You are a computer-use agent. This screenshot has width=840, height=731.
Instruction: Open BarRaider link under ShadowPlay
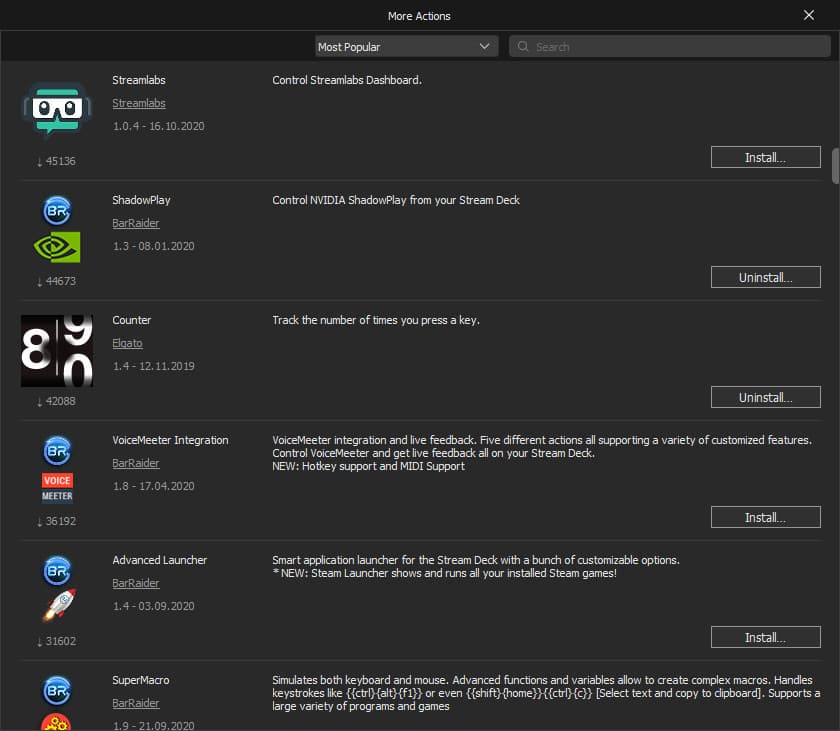tap(136, 223)
